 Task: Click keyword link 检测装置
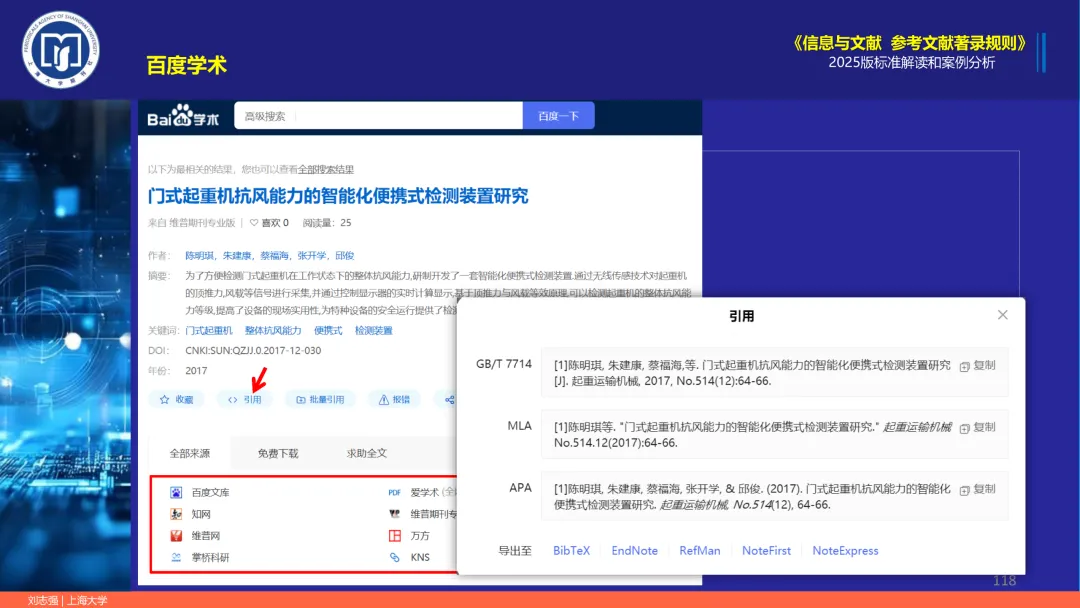coord(373,331)
